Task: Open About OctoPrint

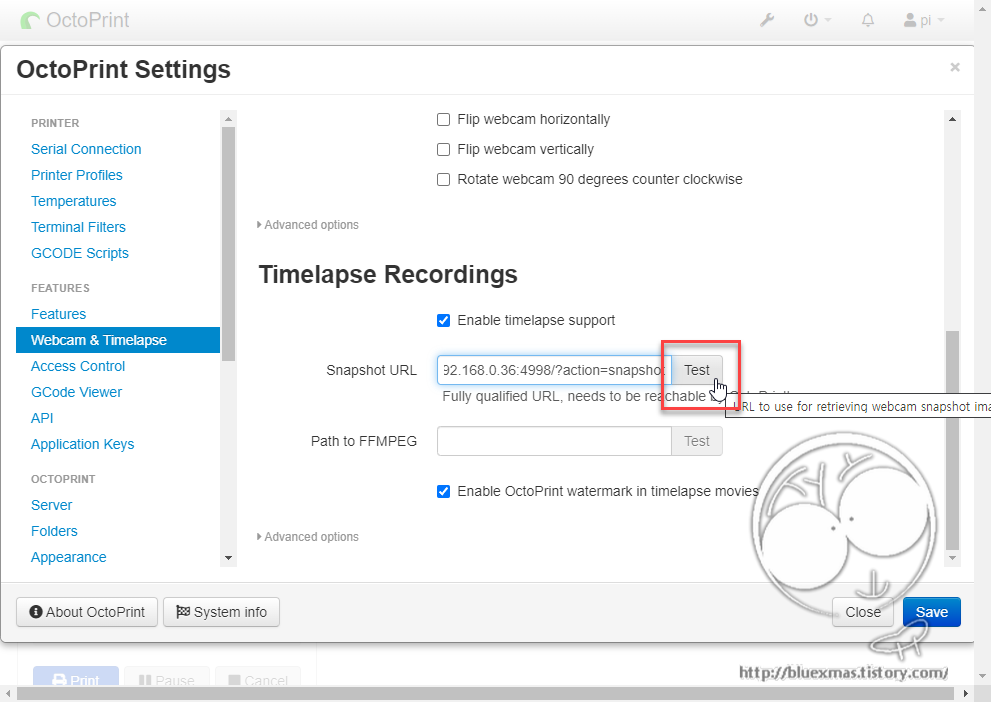Action: pos(87,612)
